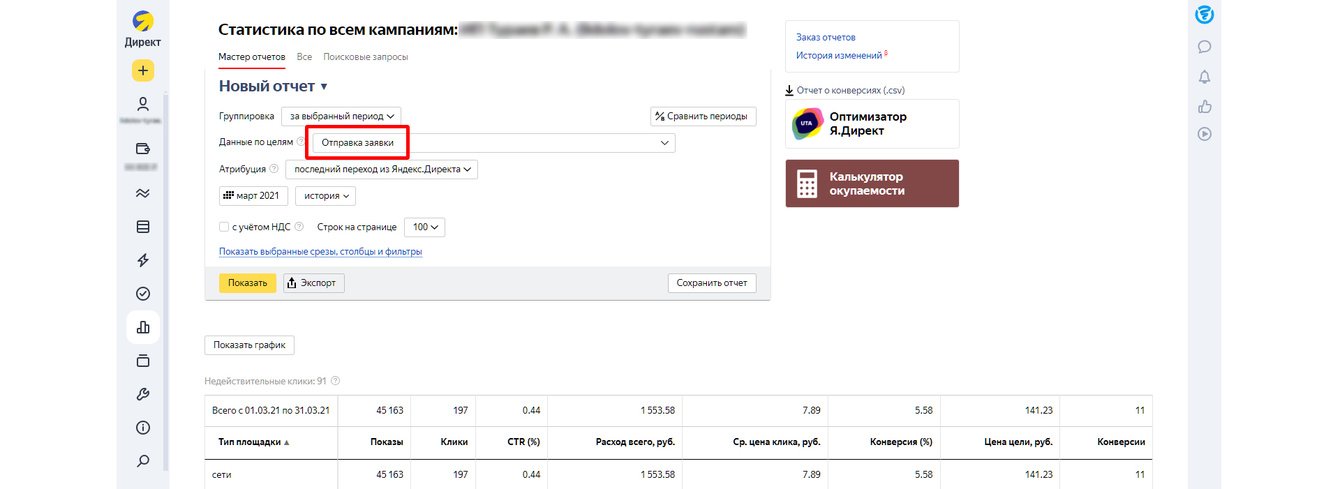
Task: Switch to the 'Поисковые запросы' tab
Action: (365, 57)
